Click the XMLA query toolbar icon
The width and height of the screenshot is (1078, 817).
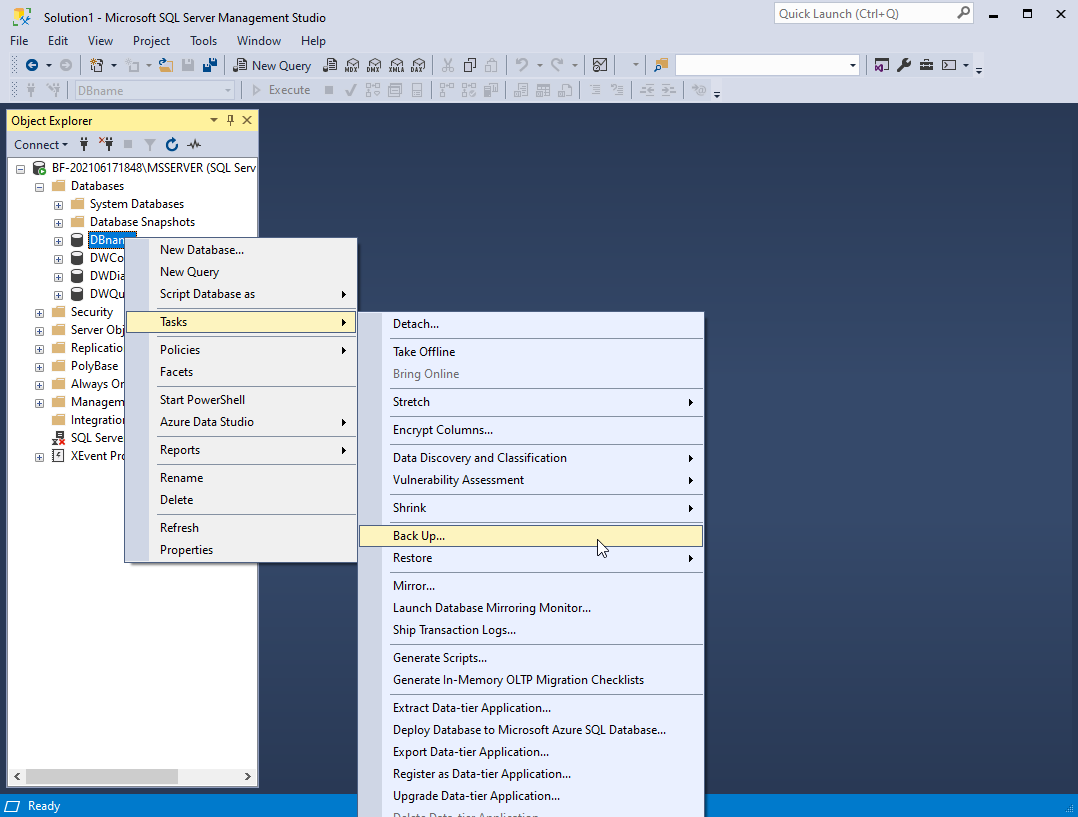coord(396,66)
